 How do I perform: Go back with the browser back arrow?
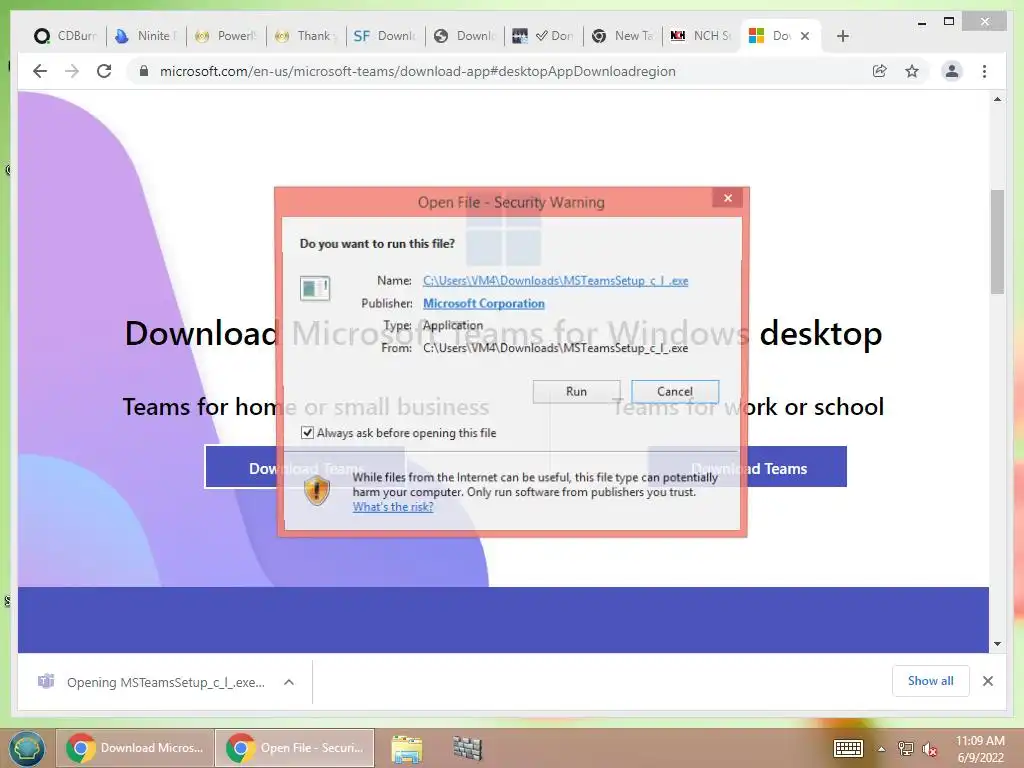click(40, 71)
